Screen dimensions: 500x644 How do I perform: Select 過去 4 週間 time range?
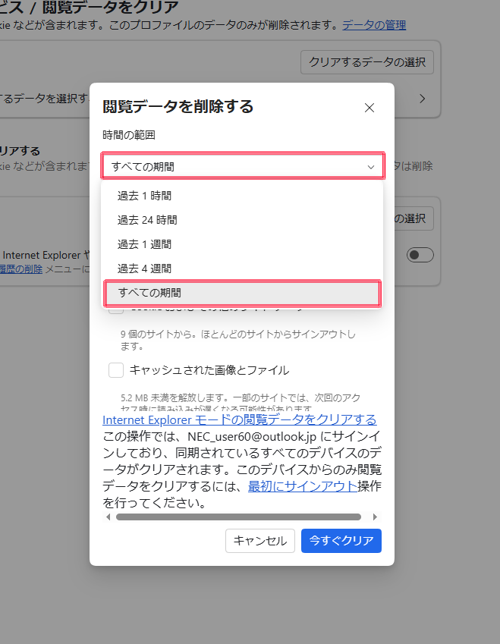242,269
